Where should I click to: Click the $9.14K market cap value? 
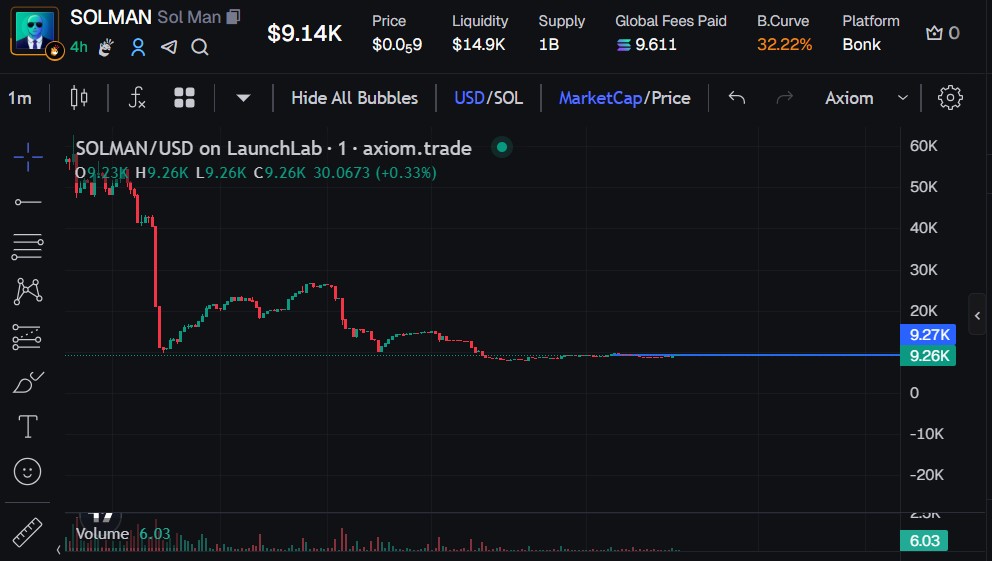[x=304, y=33]
